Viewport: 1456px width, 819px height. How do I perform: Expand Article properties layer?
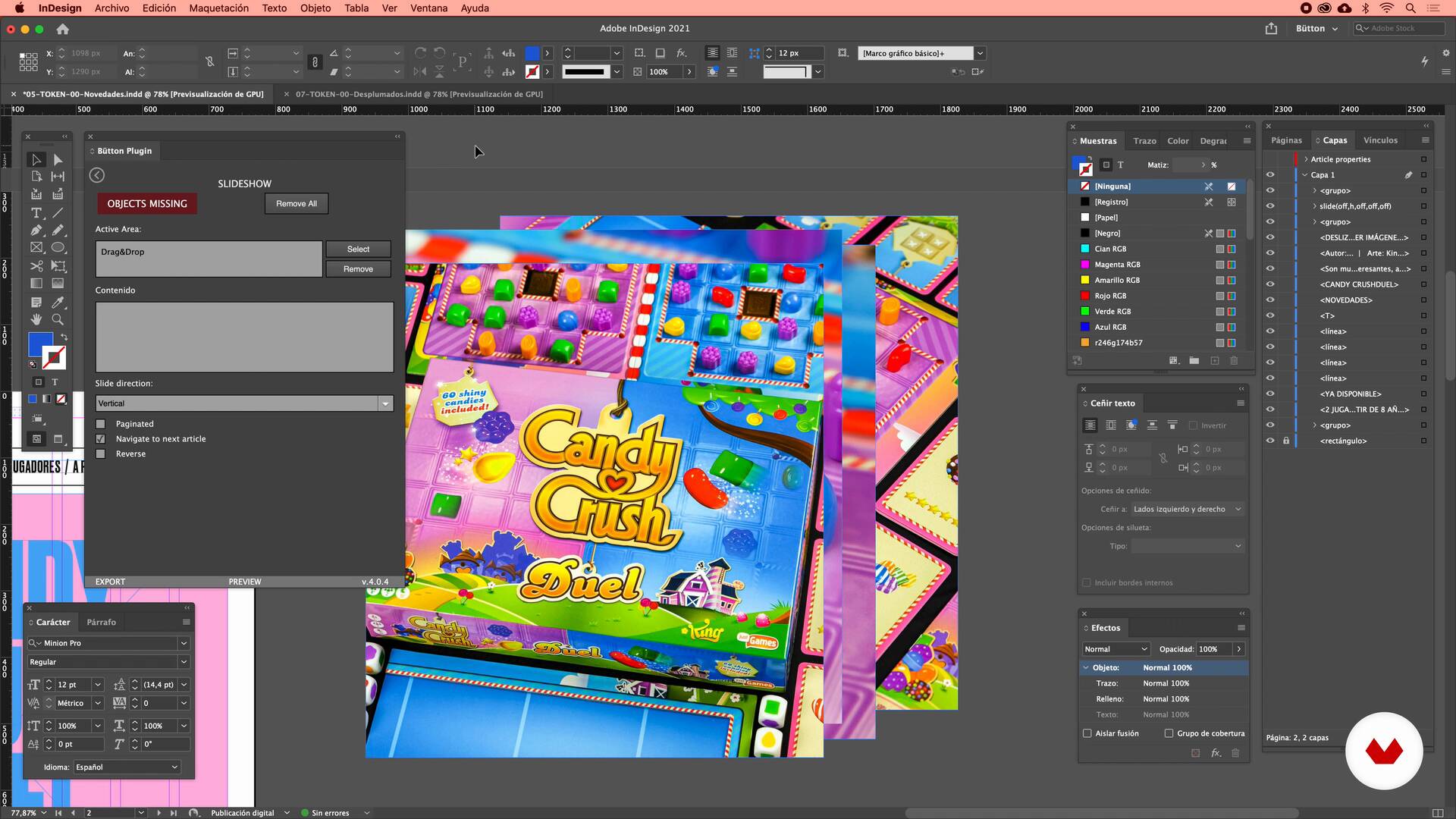[1306, 159]
